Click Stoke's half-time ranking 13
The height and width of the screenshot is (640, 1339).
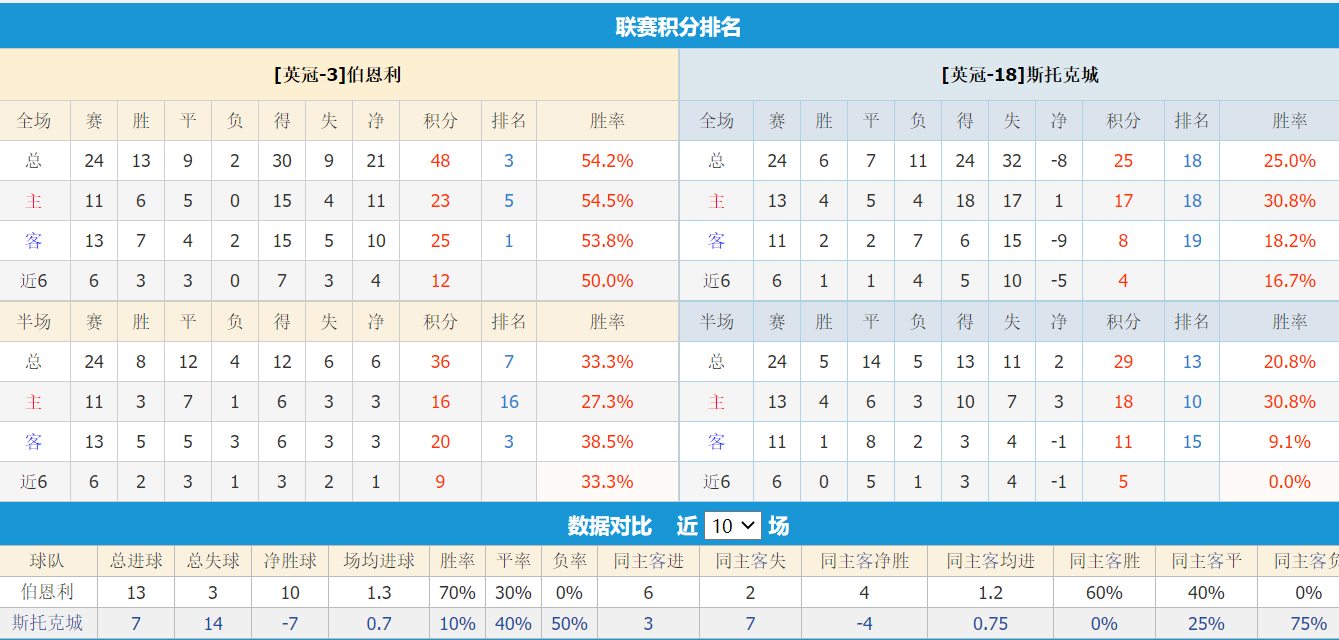pos(1192,361)
